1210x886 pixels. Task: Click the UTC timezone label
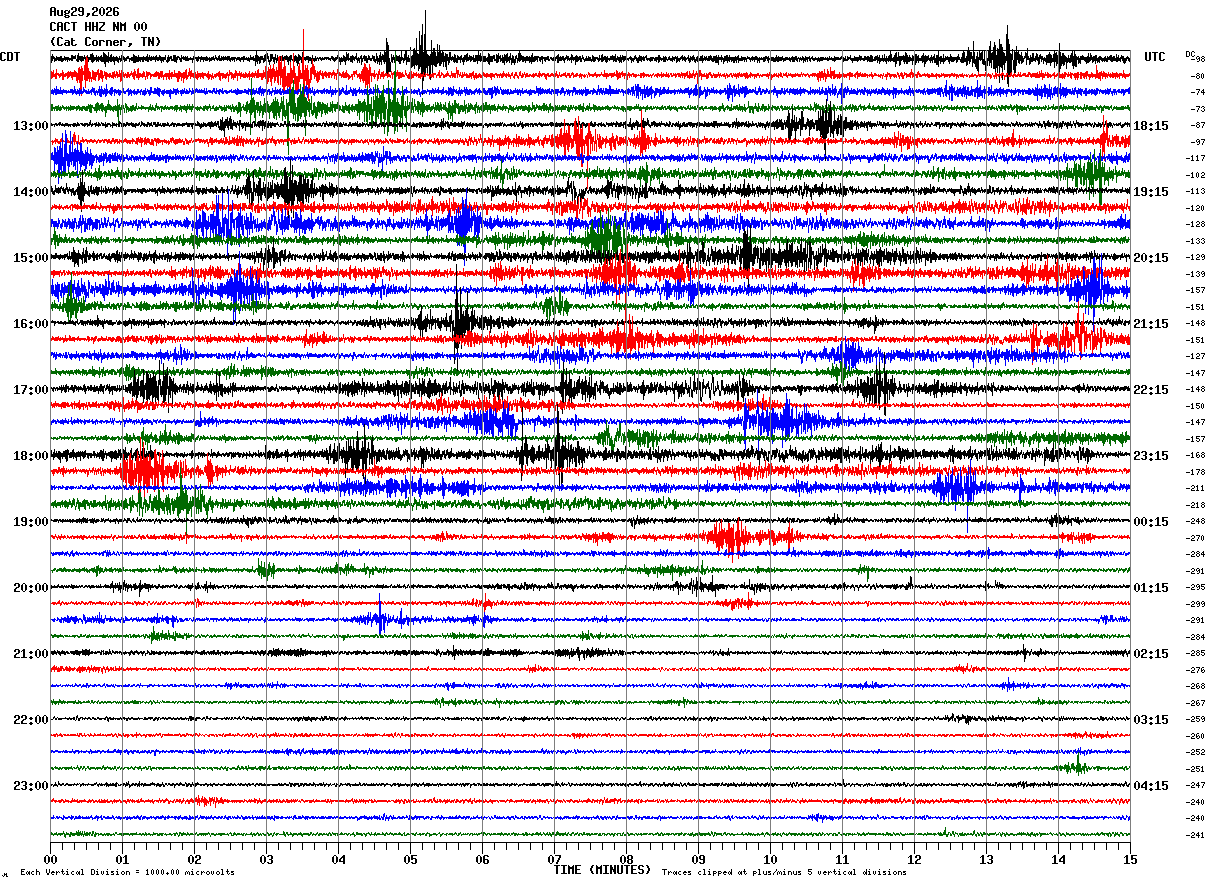1155,57
